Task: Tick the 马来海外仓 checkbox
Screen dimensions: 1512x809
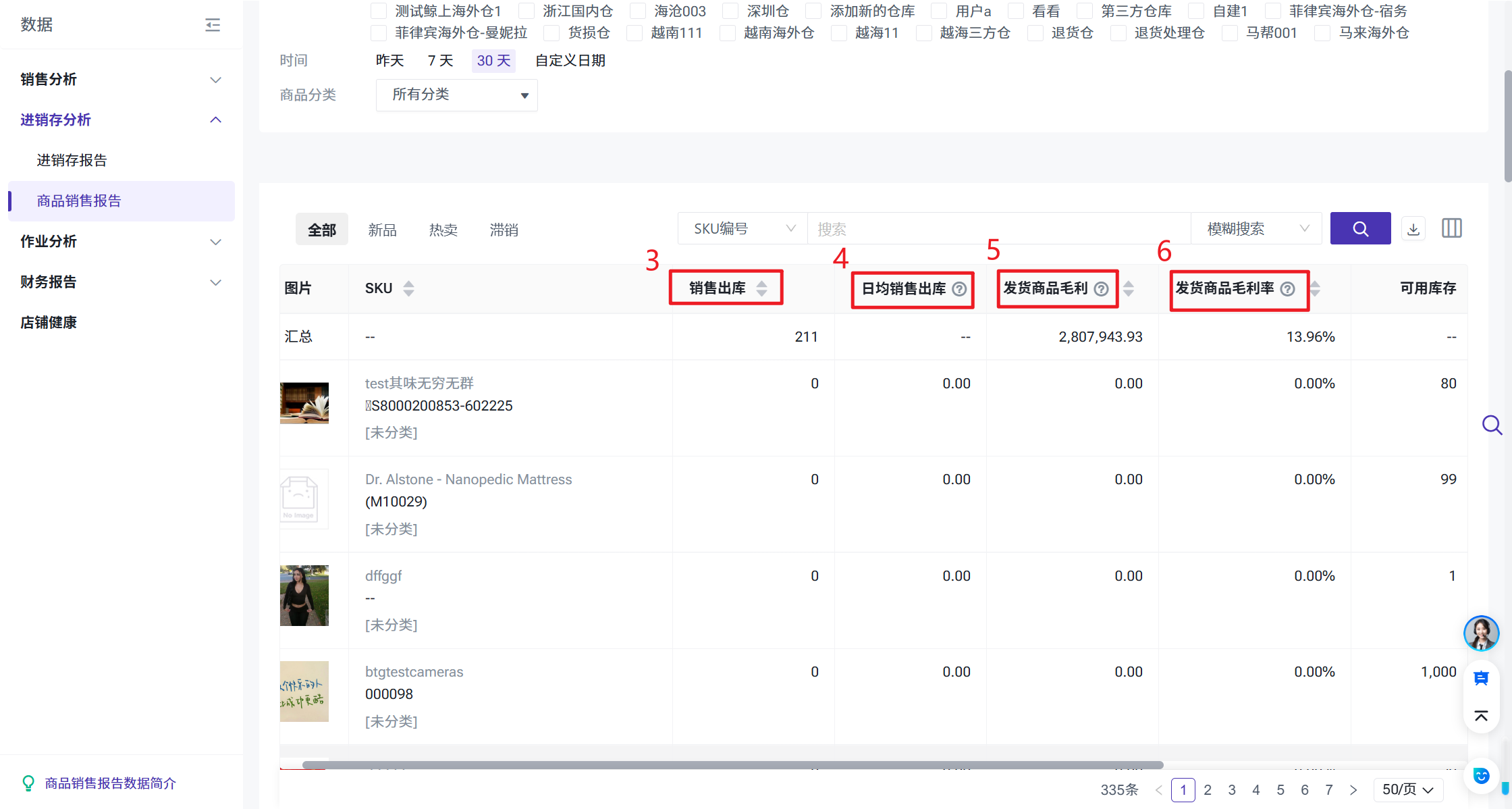Action: (1323, 33)
